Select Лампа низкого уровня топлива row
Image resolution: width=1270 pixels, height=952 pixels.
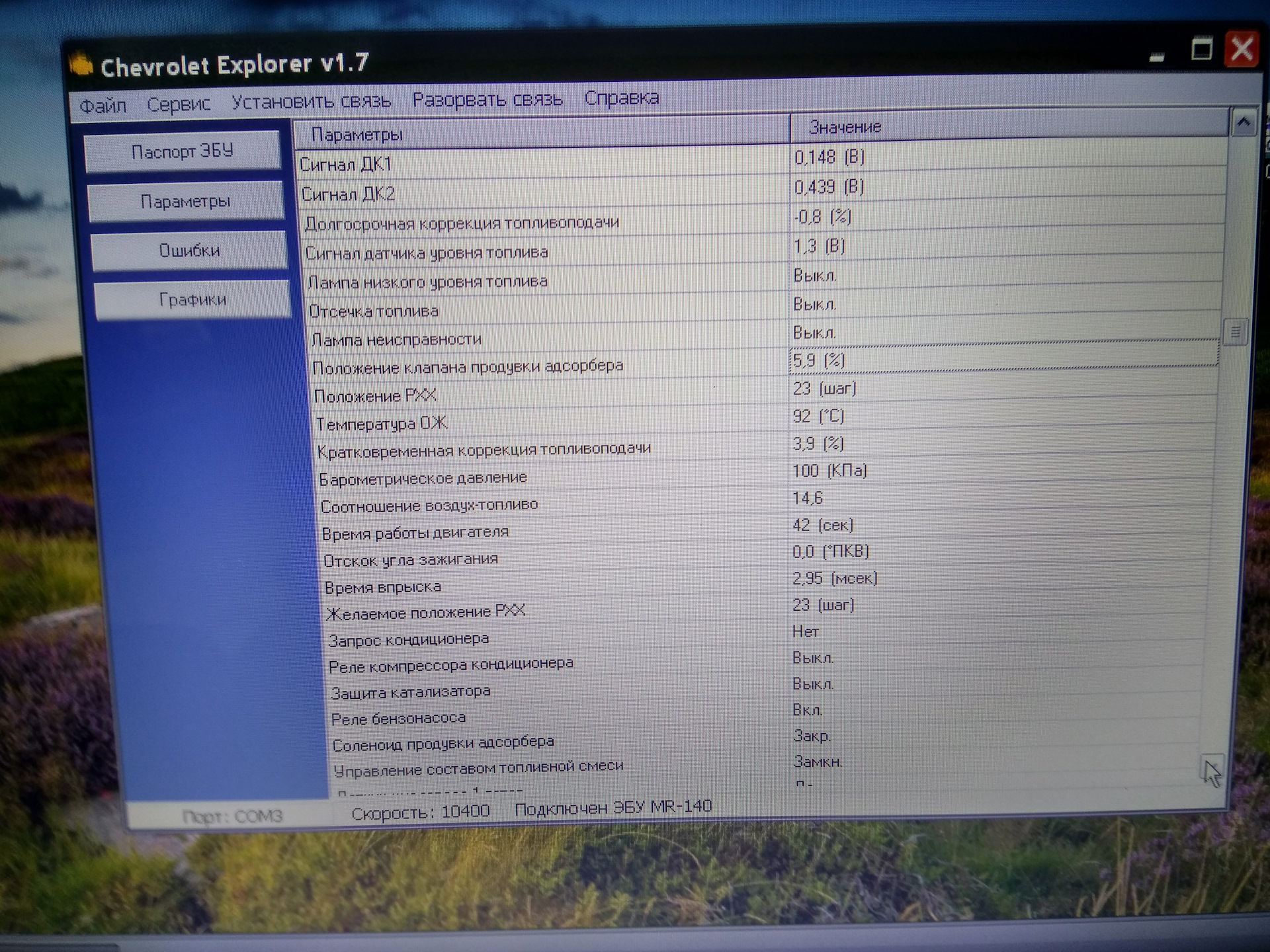click(763, 278)
